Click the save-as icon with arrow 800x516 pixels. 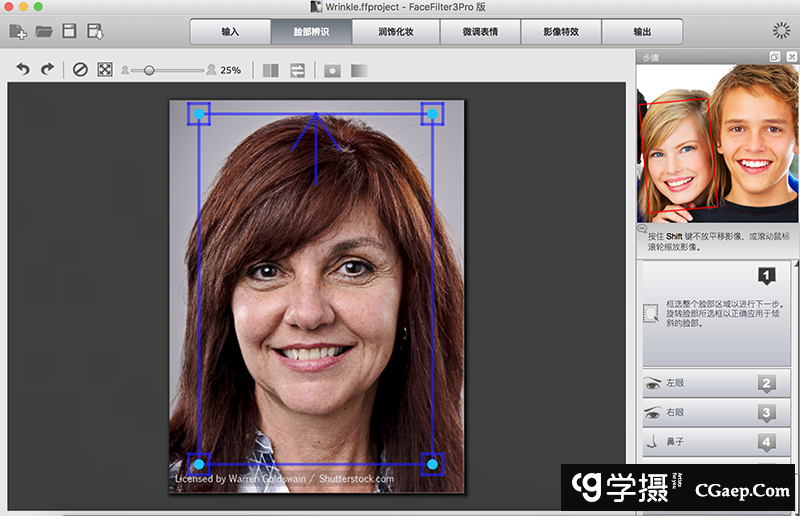[95, 31]
